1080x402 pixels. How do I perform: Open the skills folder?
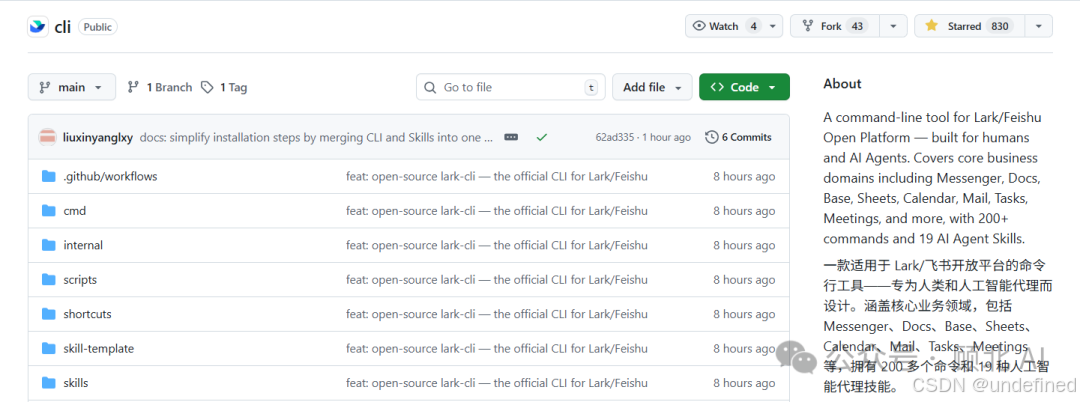click(76, 383)
